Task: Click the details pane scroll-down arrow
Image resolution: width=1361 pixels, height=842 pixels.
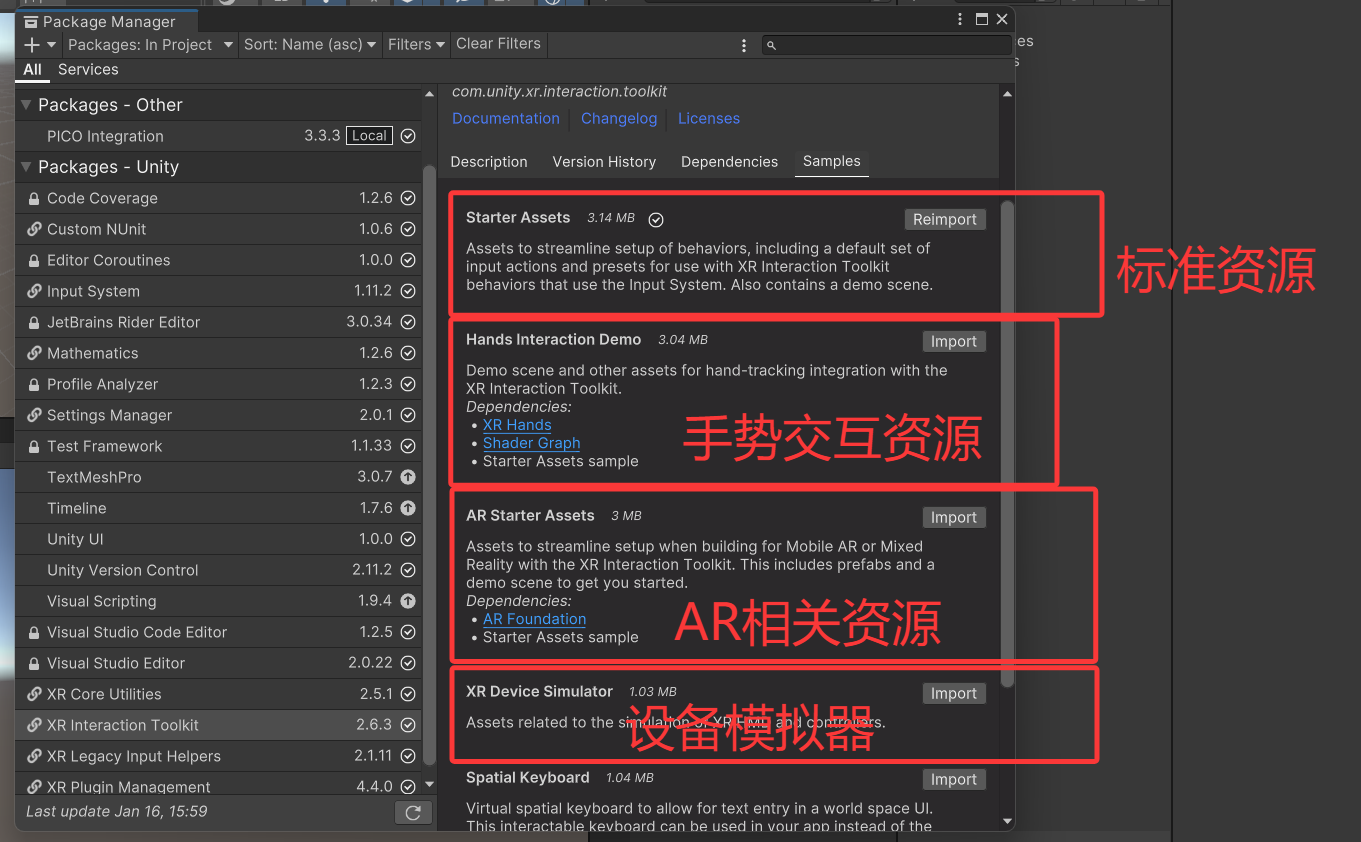Action: pos(1008,821)
